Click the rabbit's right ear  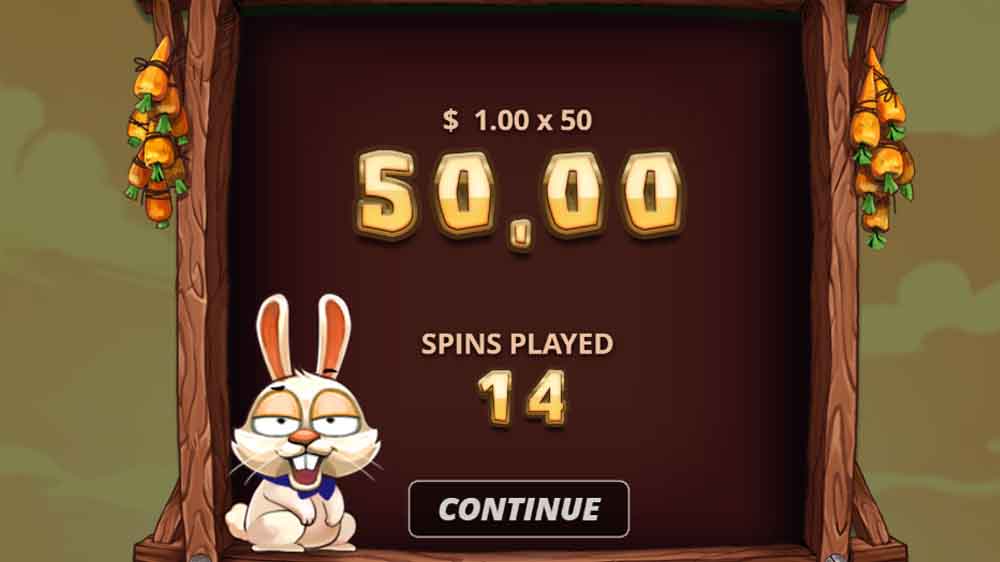pos(334,335)
